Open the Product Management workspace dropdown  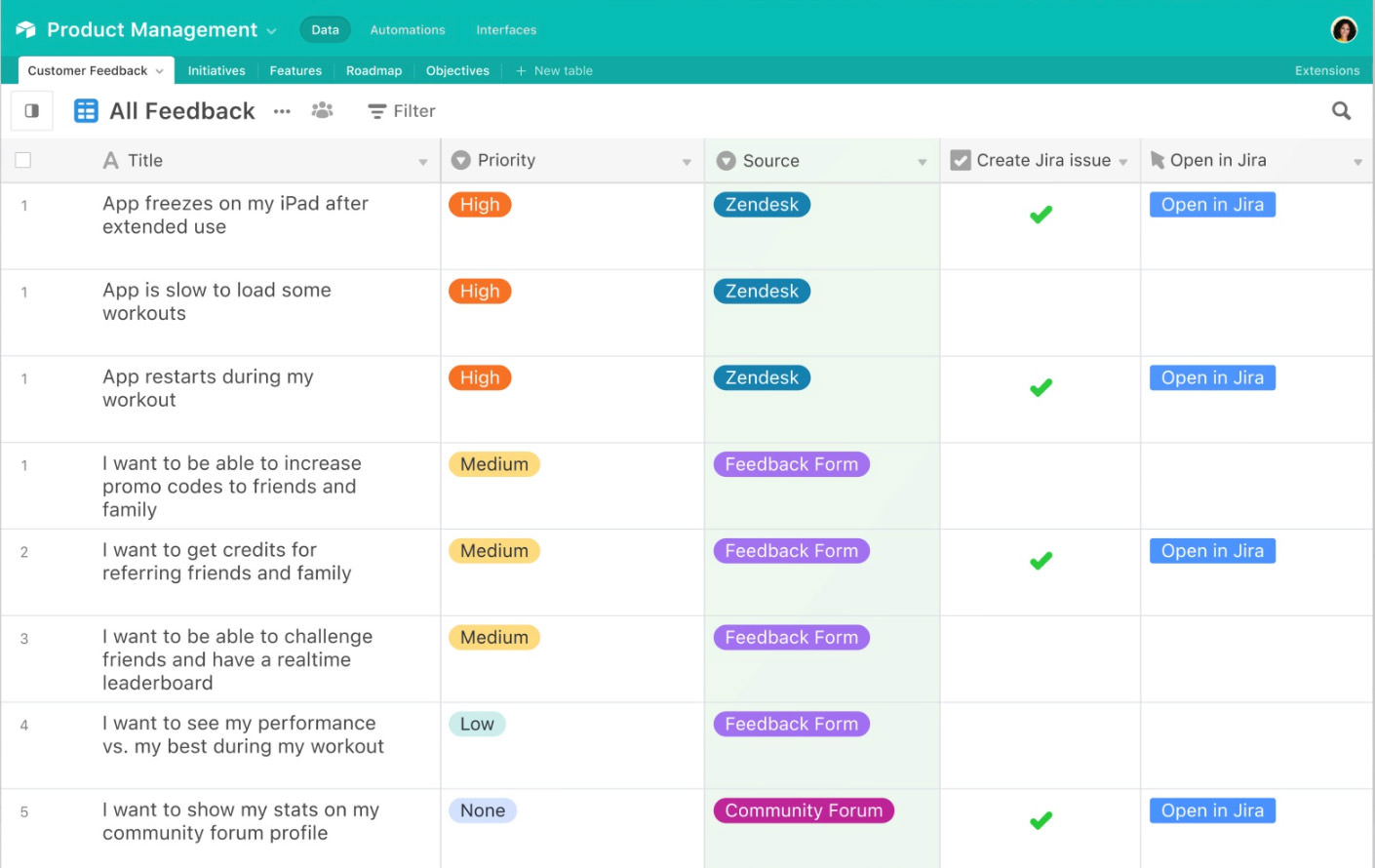pos(270,29)
